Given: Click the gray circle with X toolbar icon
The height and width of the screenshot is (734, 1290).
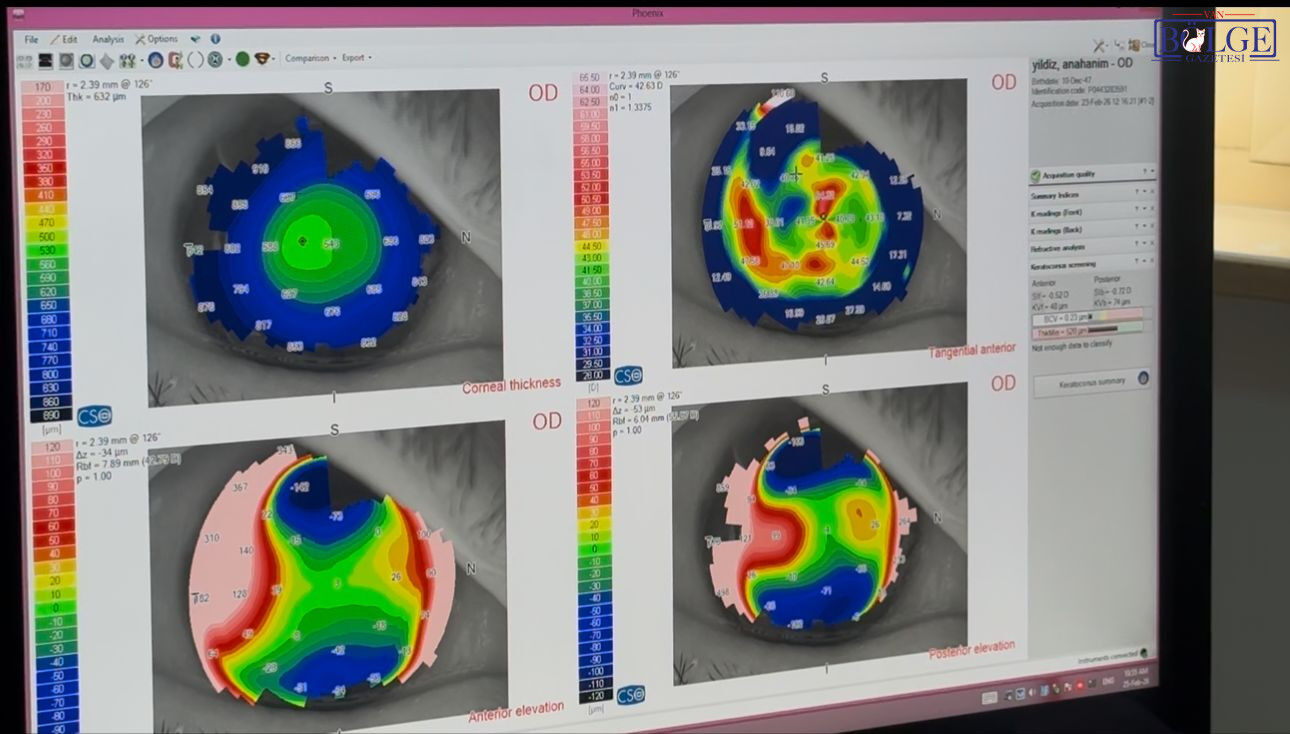Looking at the screenshot, I should (x=215, y=60).
